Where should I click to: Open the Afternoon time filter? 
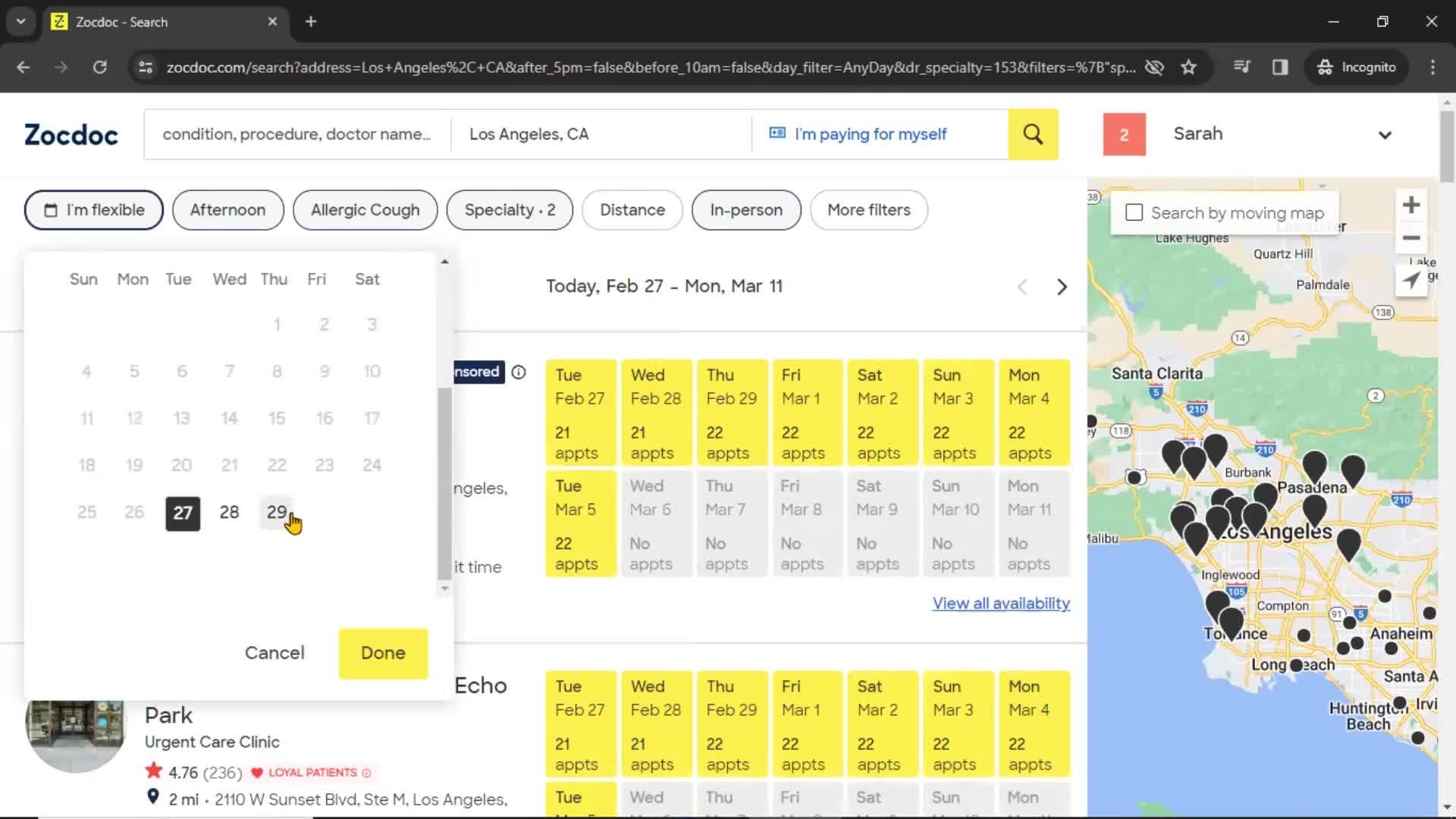pos(227,210)
